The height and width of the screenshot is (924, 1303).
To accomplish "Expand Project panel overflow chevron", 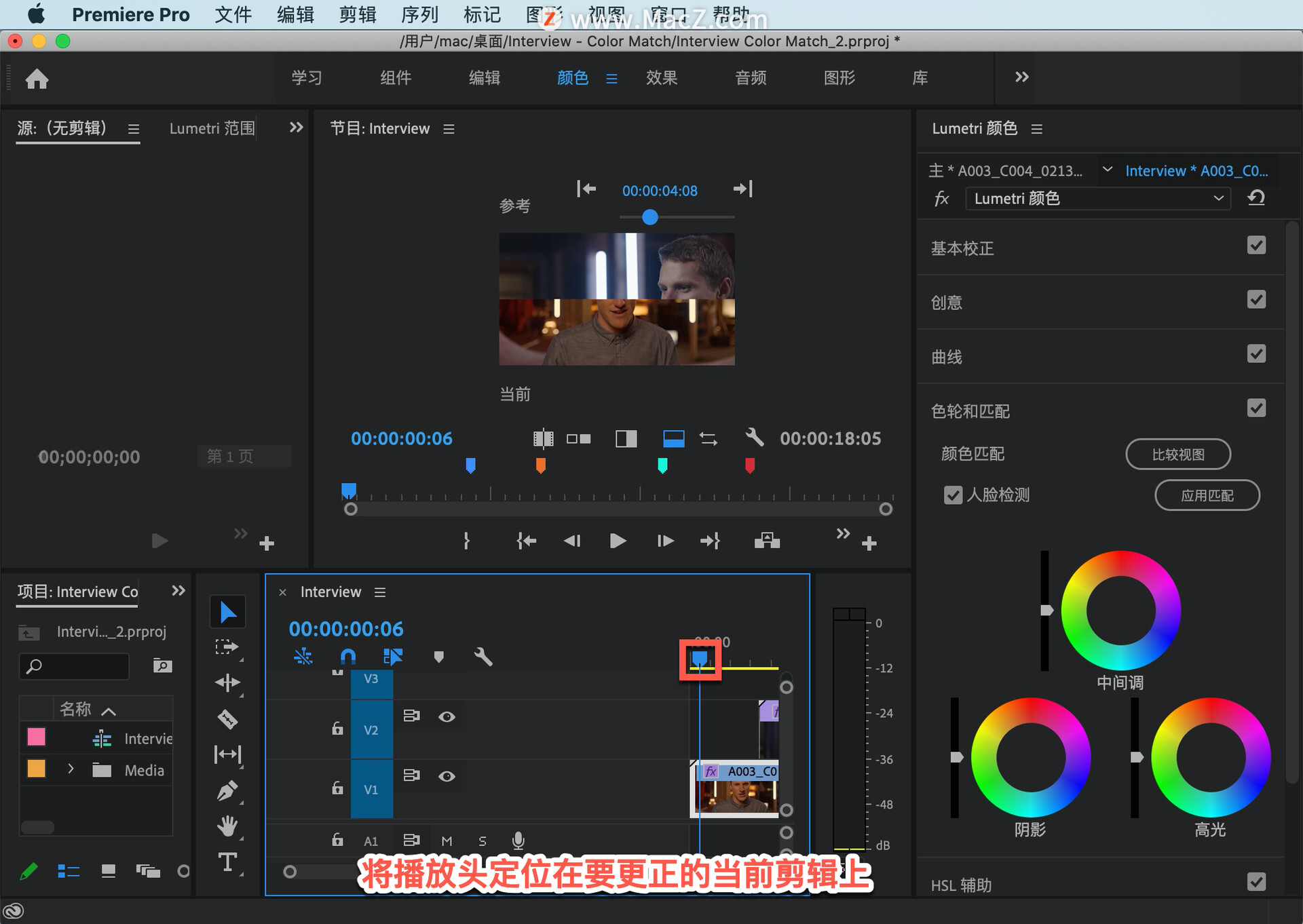I will point(178,591).
